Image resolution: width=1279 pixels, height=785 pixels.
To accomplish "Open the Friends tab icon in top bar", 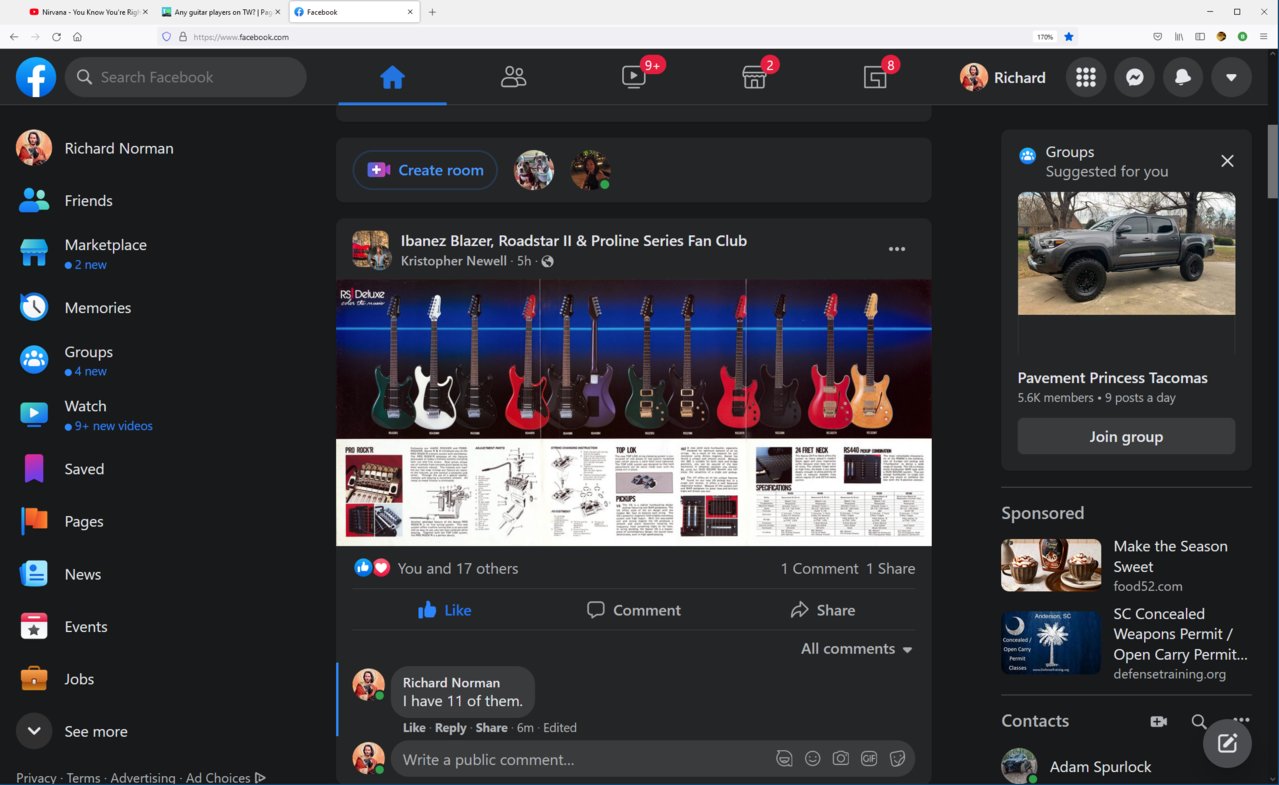I will pos(513,77).
